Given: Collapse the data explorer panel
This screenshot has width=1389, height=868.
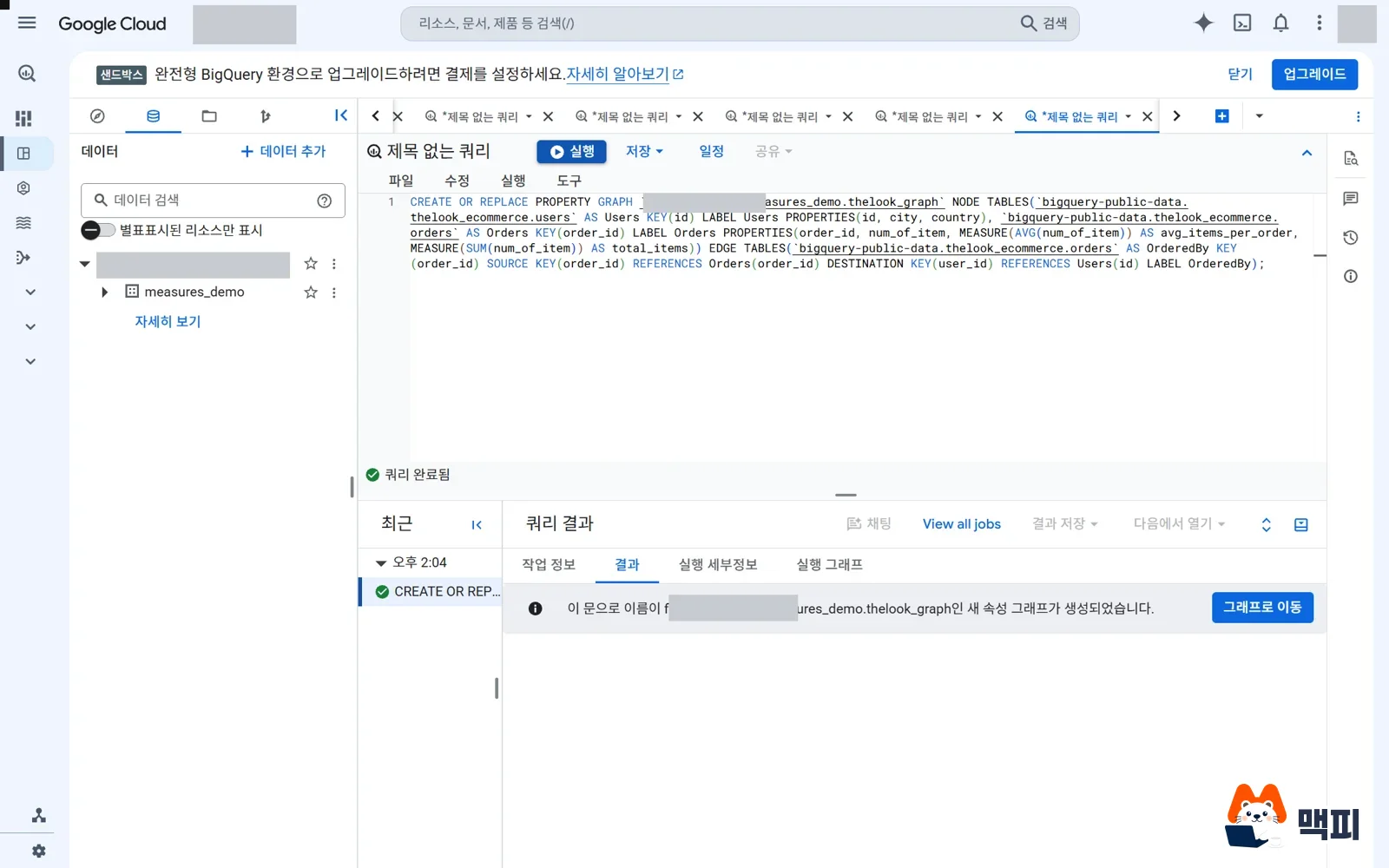Looking at the screenshot, I should (x=341, y=115).
